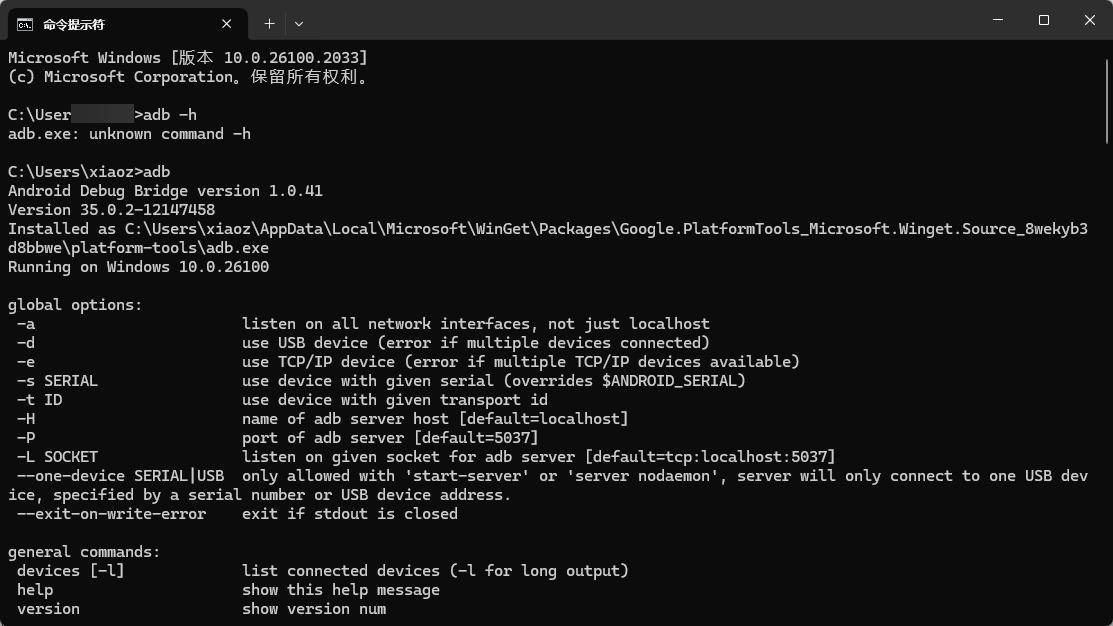The image size is (1113, 626).
Task: Open a new terminal tab with plus icon
Action: pyautogui.click(x=270, y=24)
